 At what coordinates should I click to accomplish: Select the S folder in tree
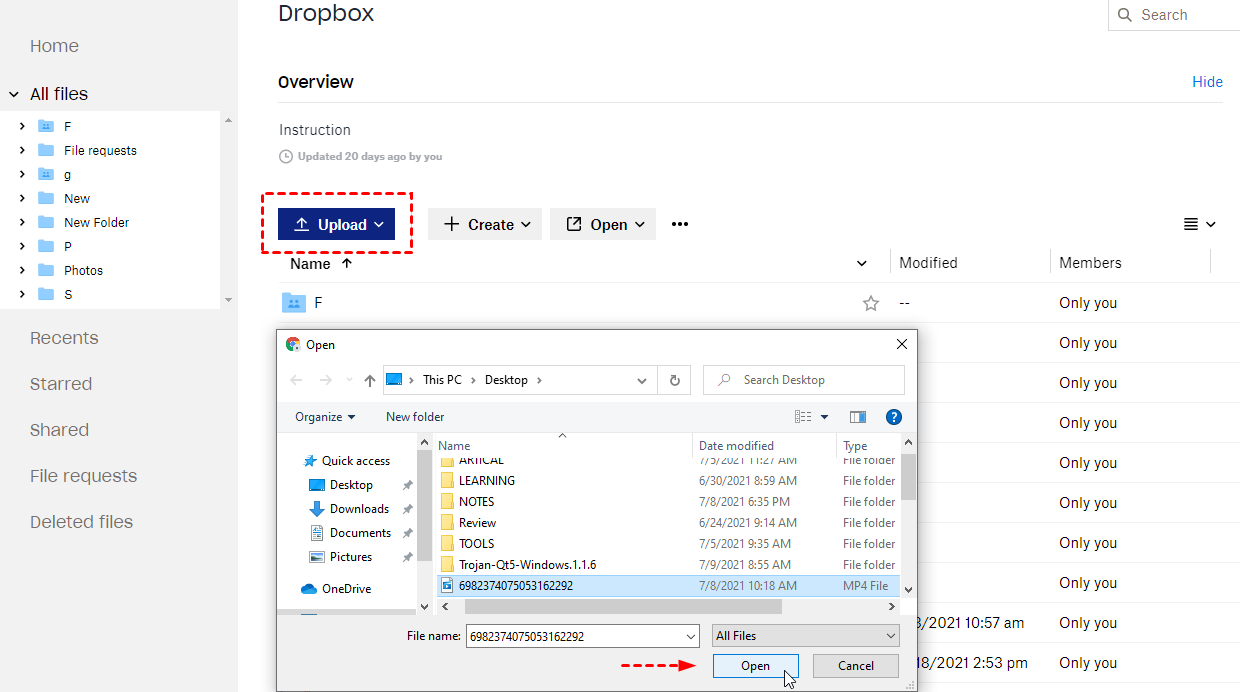point(67,294)
